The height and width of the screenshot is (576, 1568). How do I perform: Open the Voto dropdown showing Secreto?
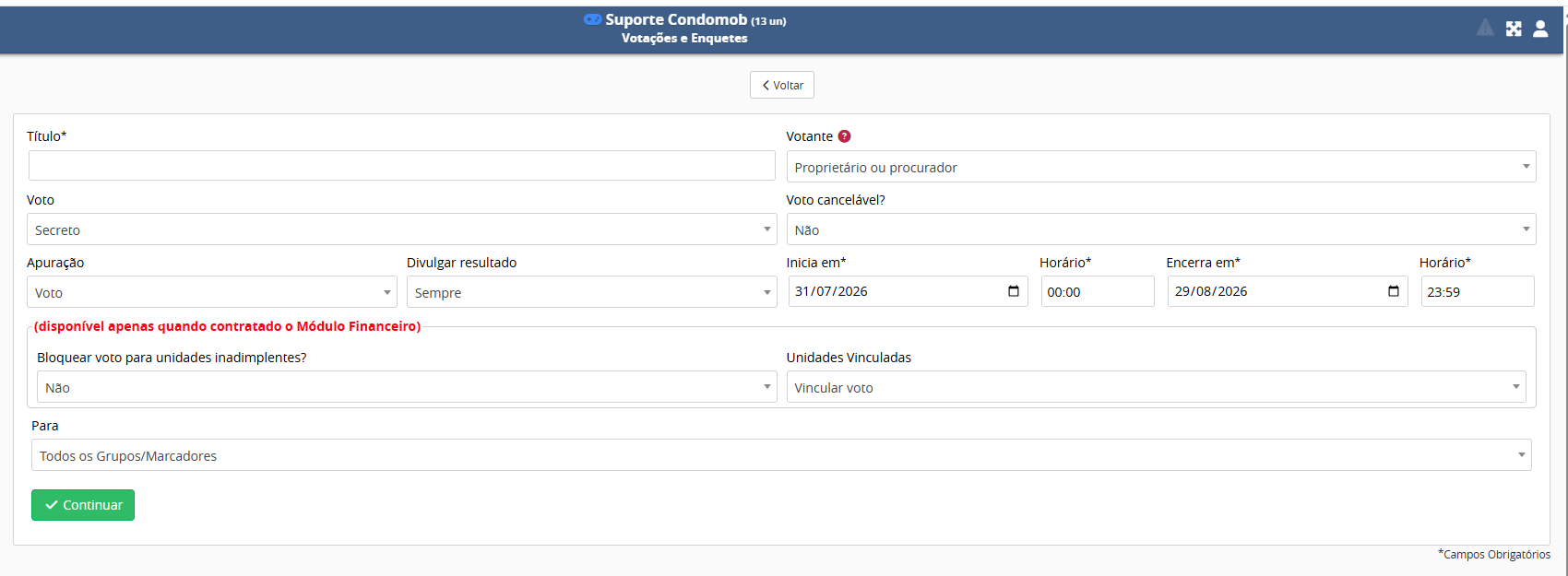tap(402, 229)
